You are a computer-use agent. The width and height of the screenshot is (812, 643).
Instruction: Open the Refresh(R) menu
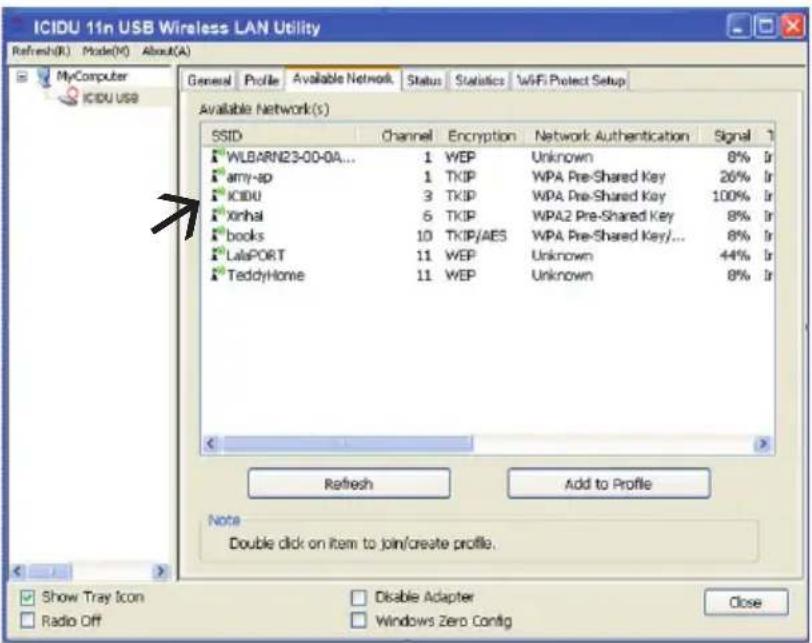point(41,51)
